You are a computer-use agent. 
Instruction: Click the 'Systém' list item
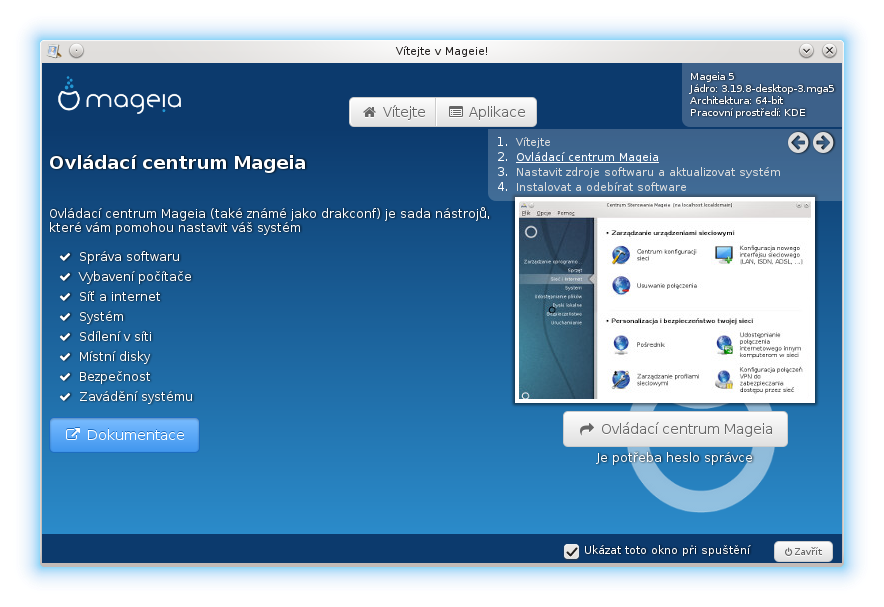tap(101, 317)
